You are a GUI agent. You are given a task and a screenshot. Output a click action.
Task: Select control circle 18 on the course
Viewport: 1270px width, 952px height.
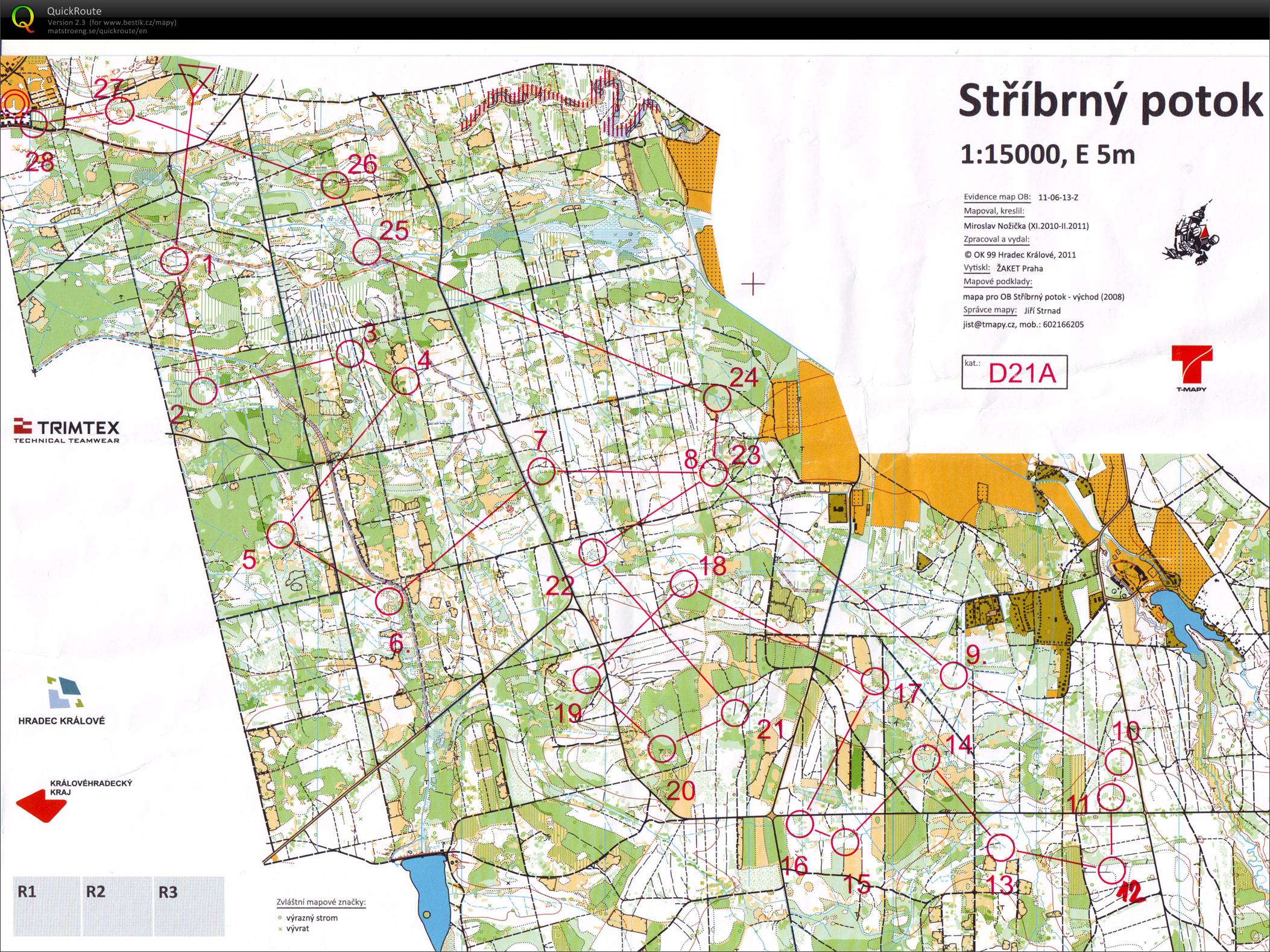[684, 584]
